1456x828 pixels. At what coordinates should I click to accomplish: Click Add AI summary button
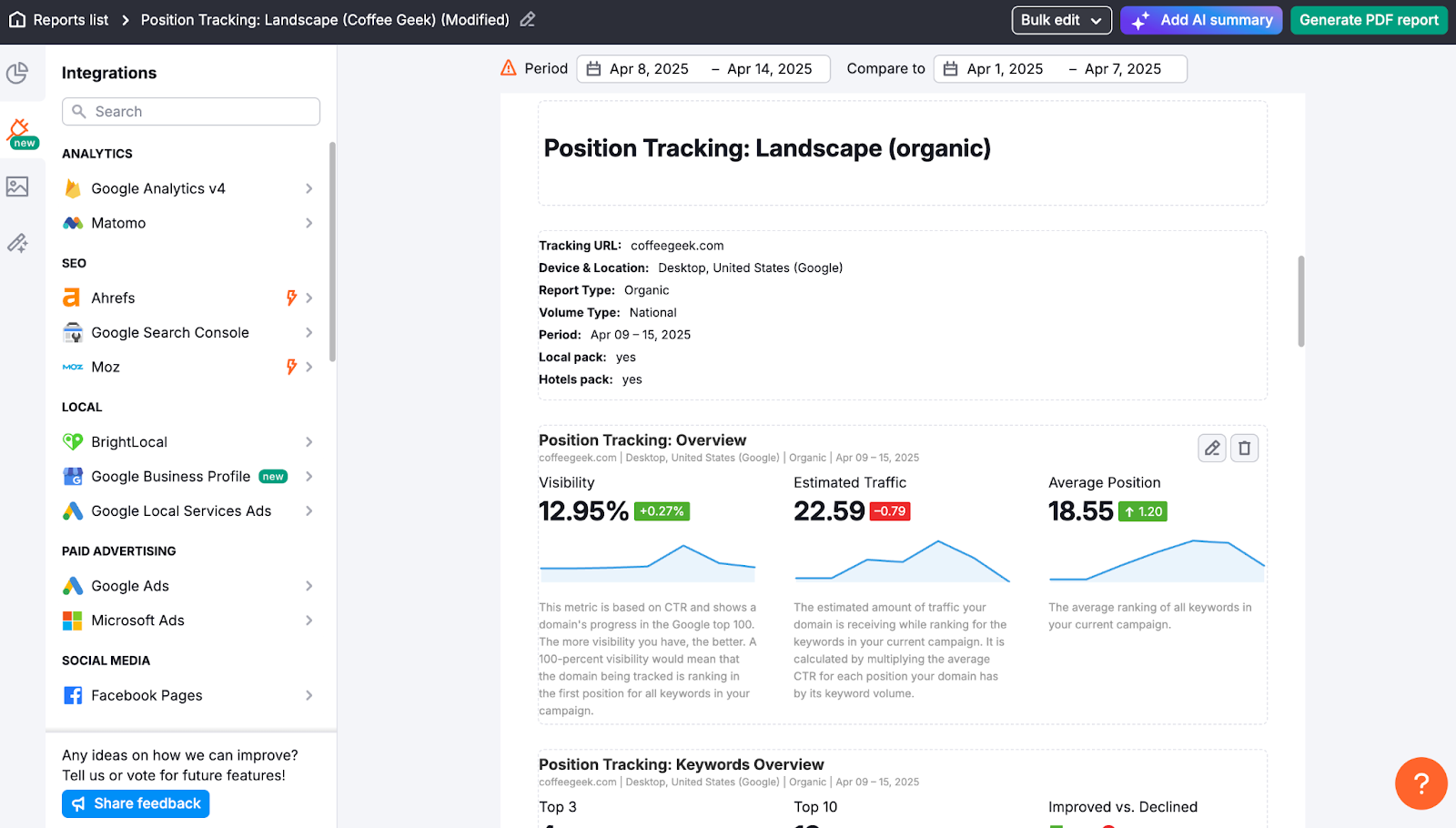1201,20
